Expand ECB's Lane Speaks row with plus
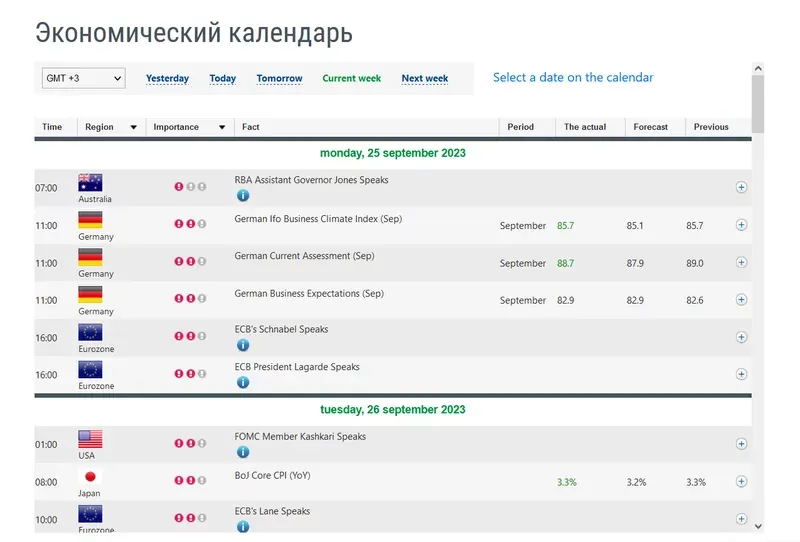The height and width of the screenshot is (542, 800). pyautogui.click(x=741, y=519)
